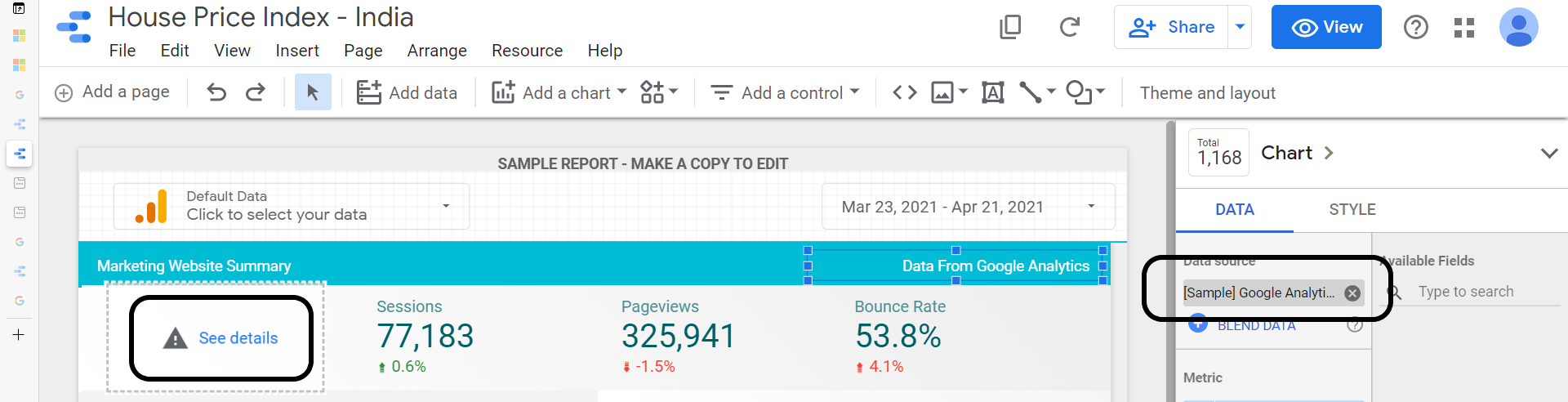Select the Pageviews 325,941 scorecard
Screen dimensions: 1568x402
coord(678,336)
